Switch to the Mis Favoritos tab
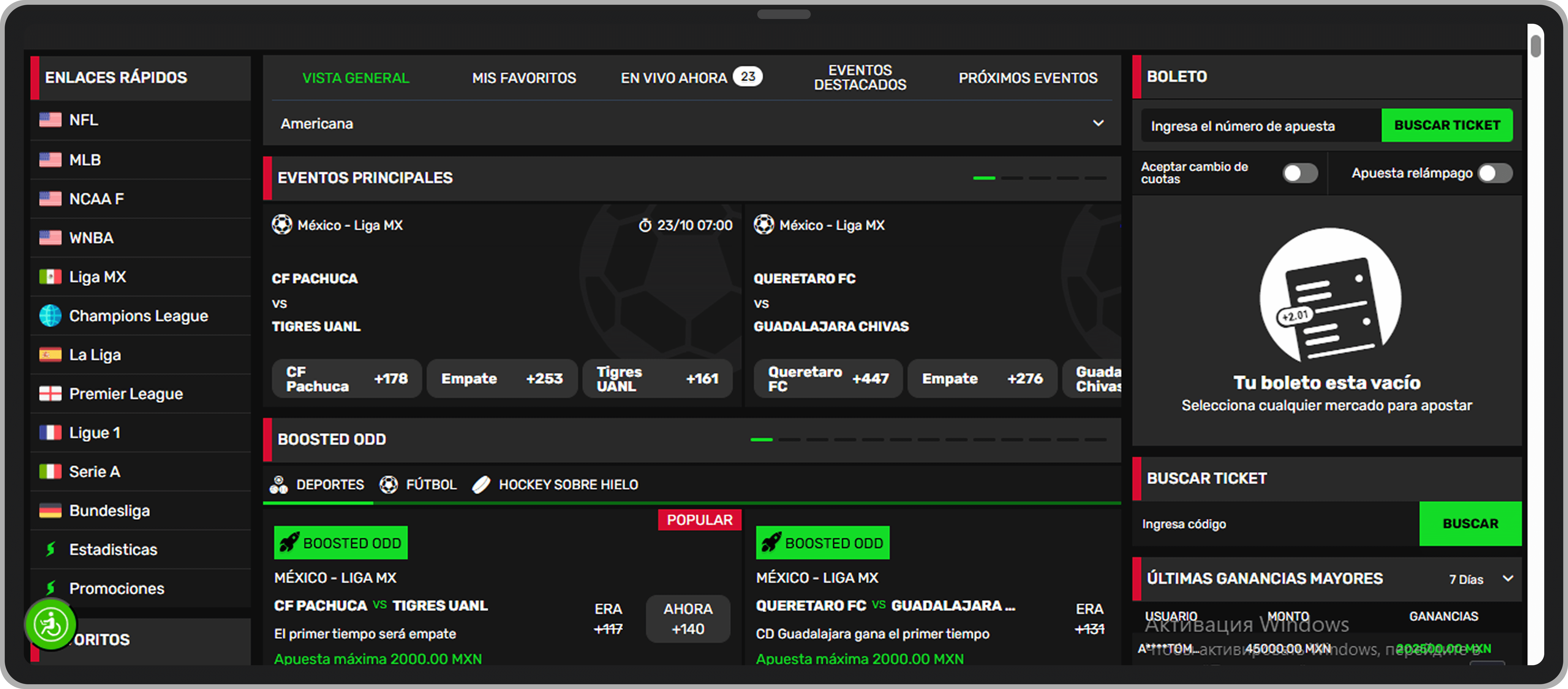Viewport: 1568px width, 689px height. coord(524,78)
